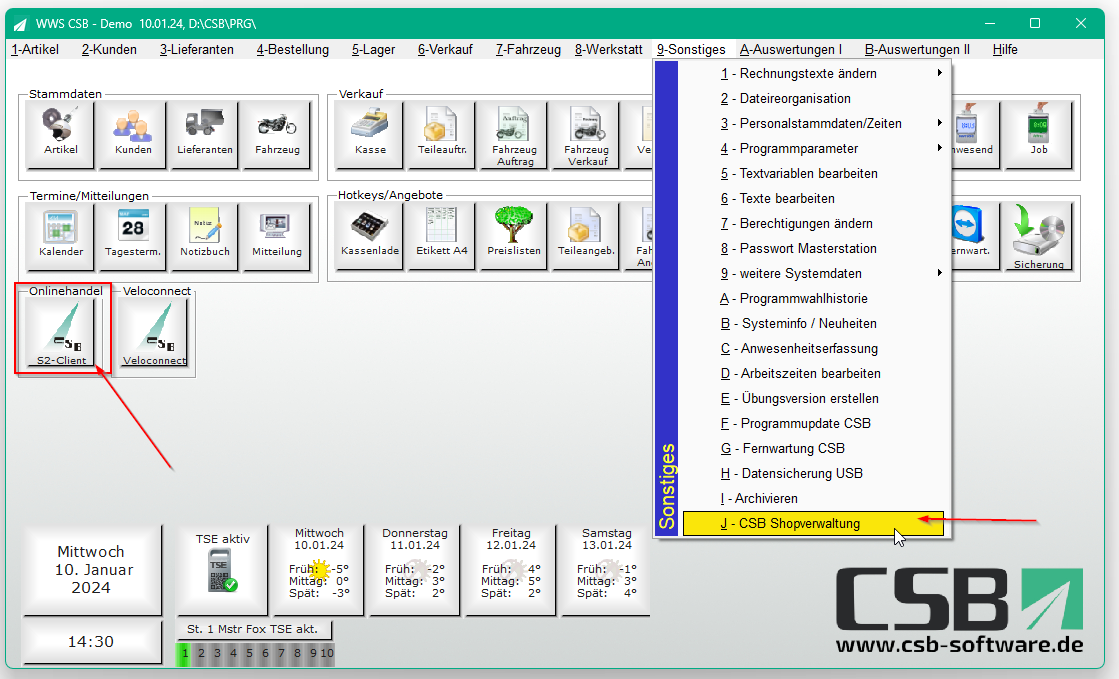Expand the Programmparameter submenu
The height and width of the screenshot is (679, 1119).
814,149
